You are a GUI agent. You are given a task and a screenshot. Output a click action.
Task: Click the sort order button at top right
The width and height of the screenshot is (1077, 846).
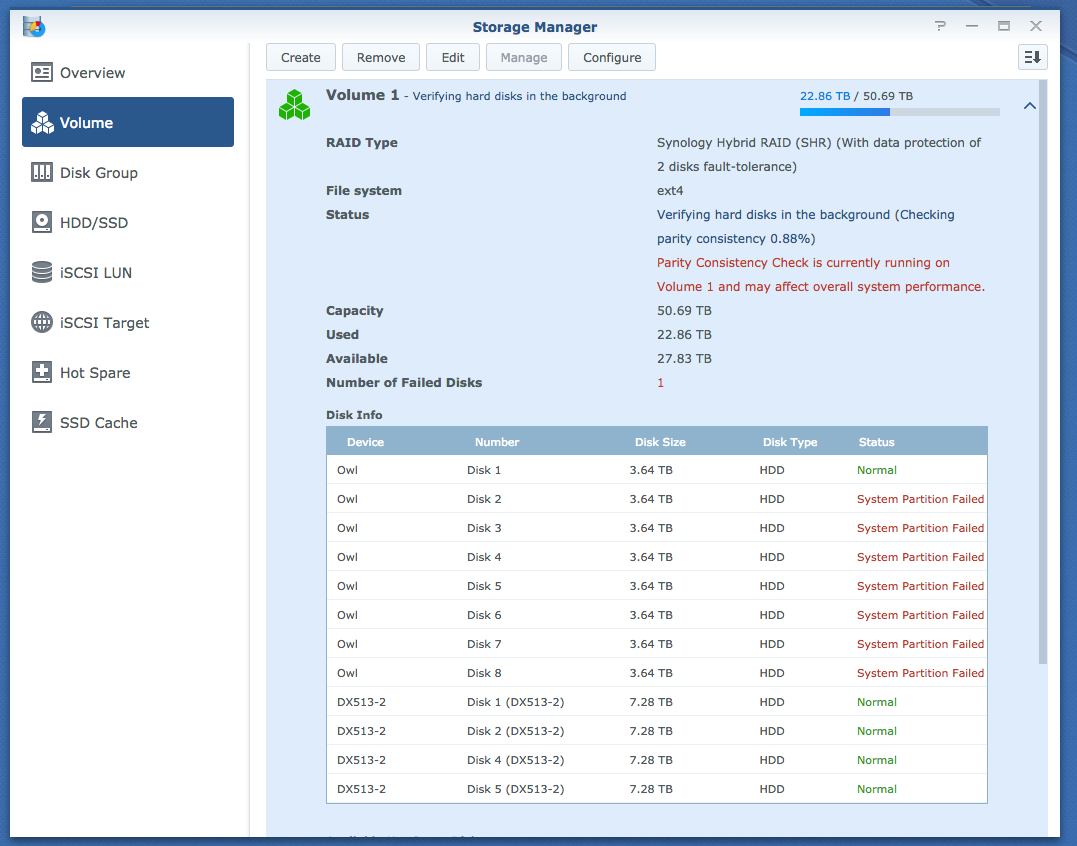coord(1032,58)
